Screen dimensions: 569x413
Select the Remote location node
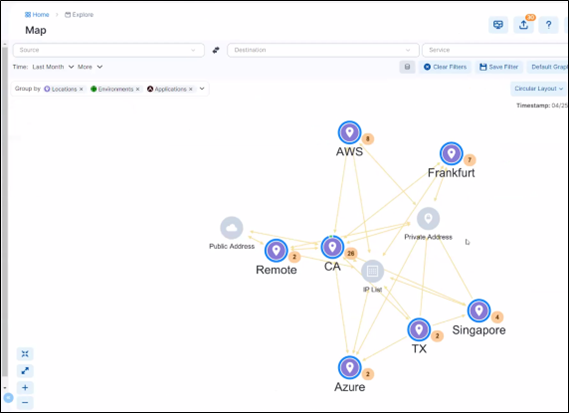(x=276, y=250)
